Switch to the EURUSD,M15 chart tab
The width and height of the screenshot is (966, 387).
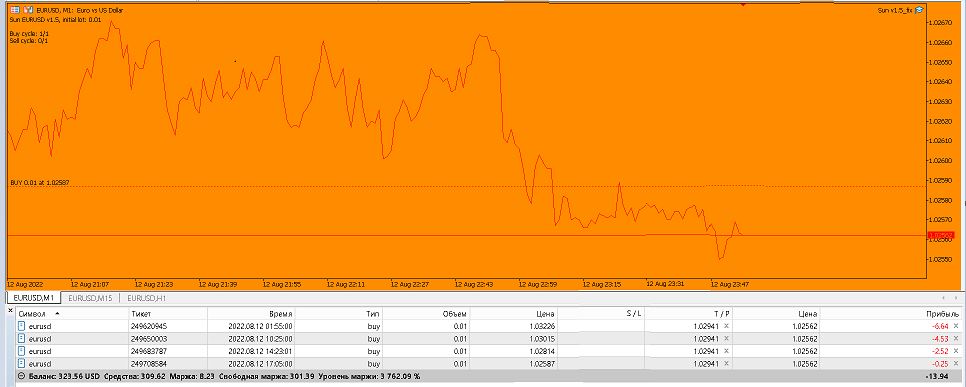[90, 298]
